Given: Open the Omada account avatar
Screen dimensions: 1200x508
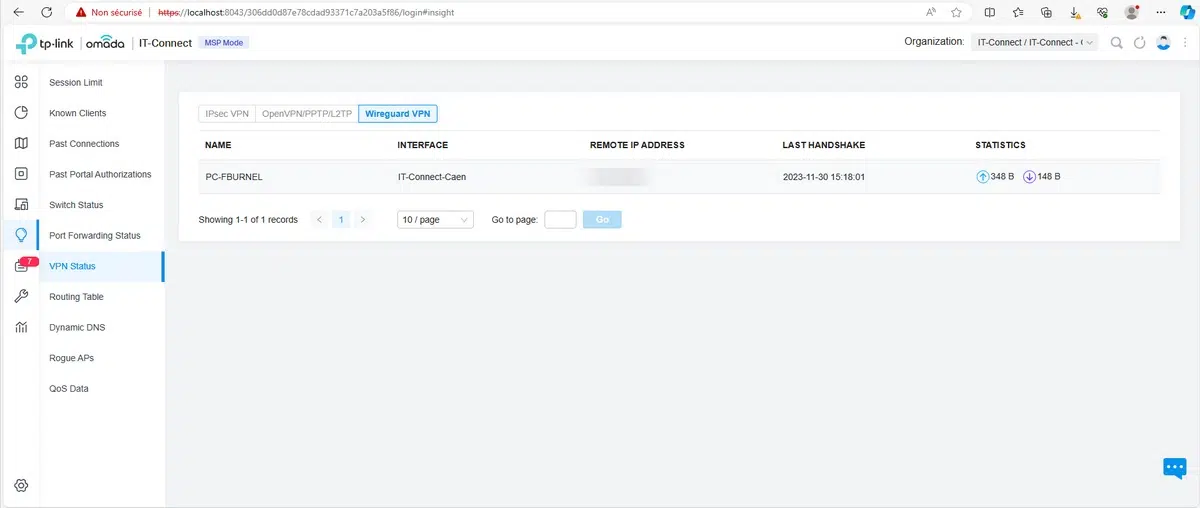Looking at the screenshot, I should [x=1163, y=42].
